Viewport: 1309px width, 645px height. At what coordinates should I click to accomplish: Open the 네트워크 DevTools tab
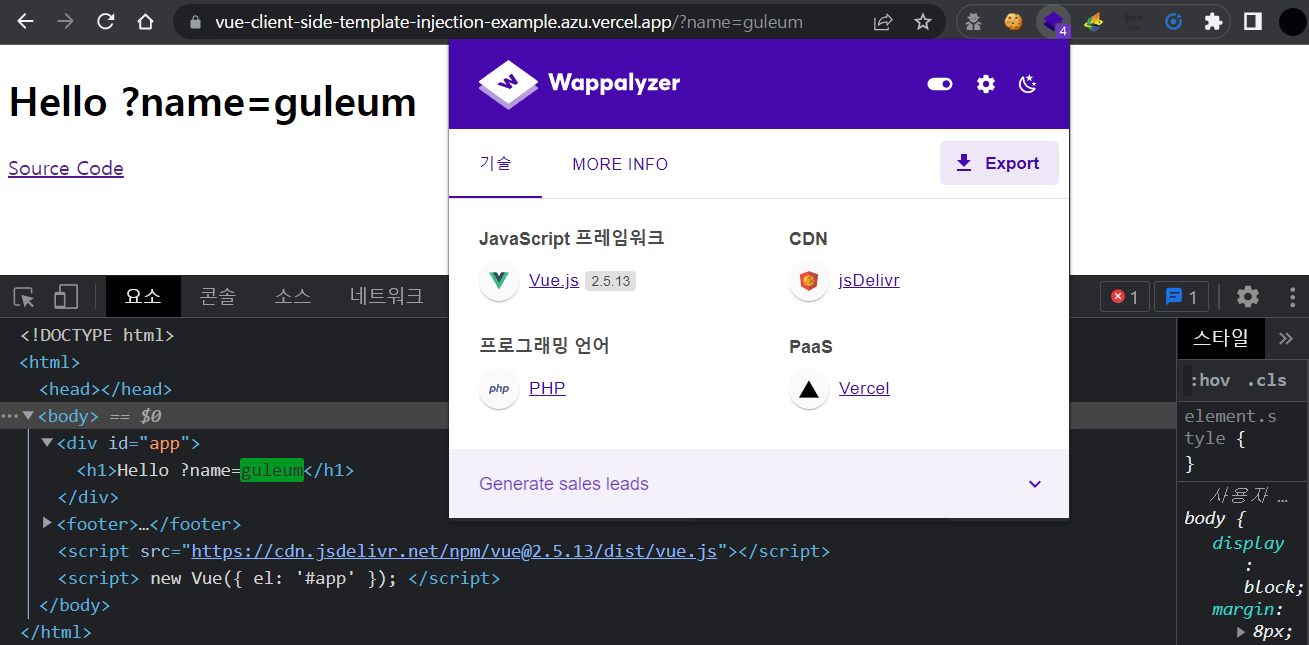pyautogui.click(x=387, y=297)
